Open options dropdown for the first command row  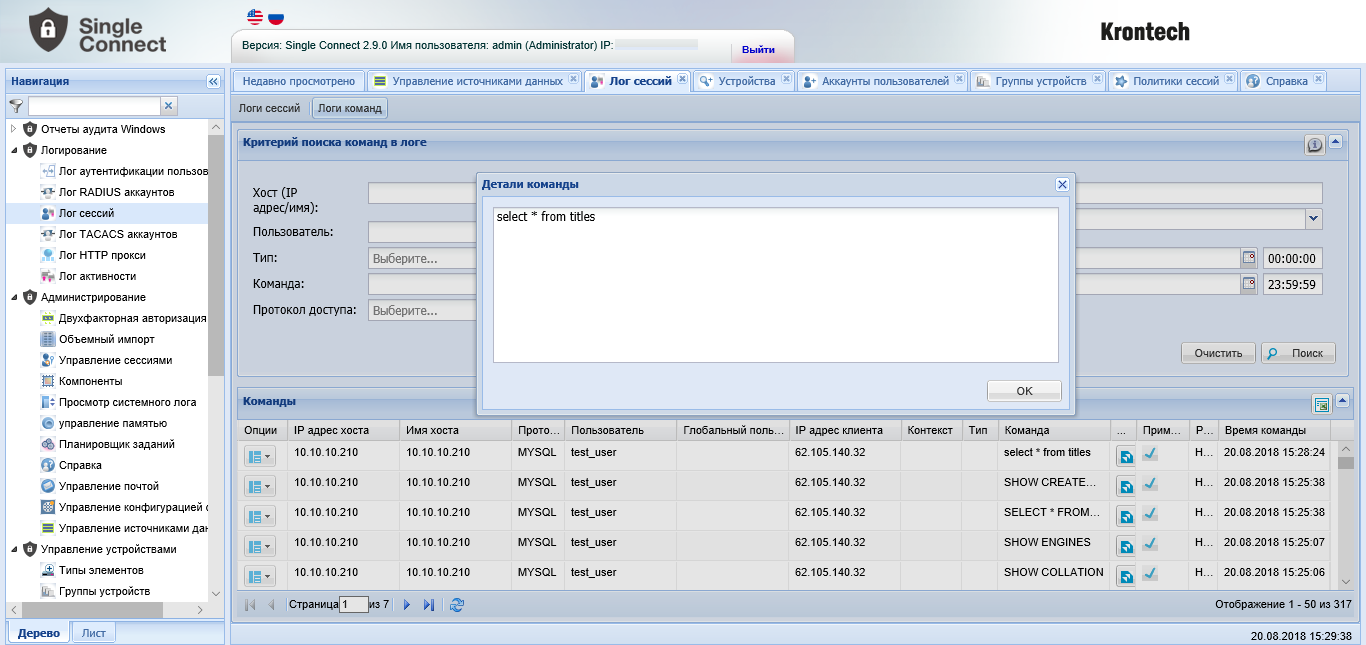click(x=258, y=457)
